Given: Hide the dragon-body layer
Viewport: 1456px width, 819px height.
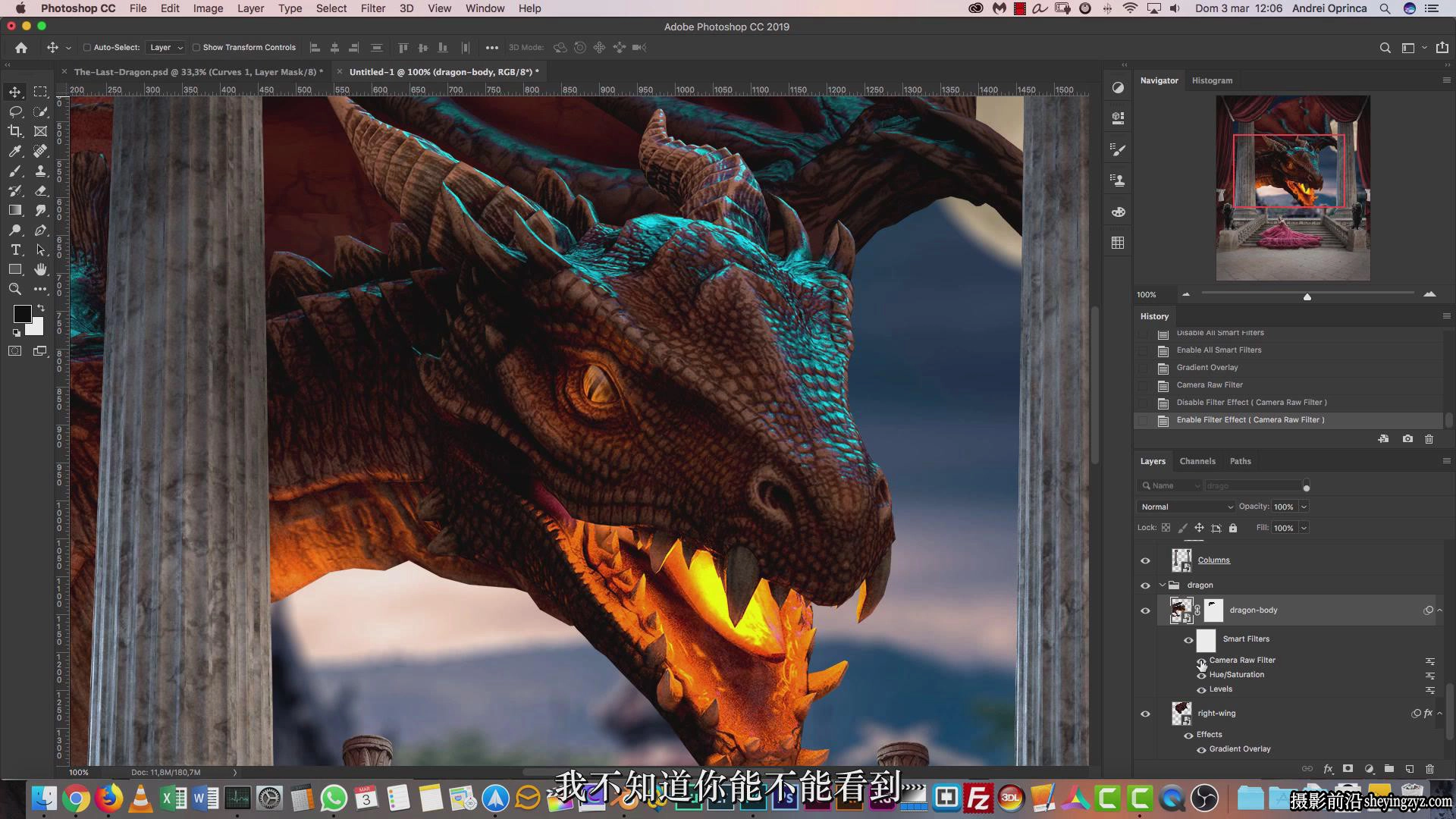Looking at the screenshot, I should (1145, 610).
